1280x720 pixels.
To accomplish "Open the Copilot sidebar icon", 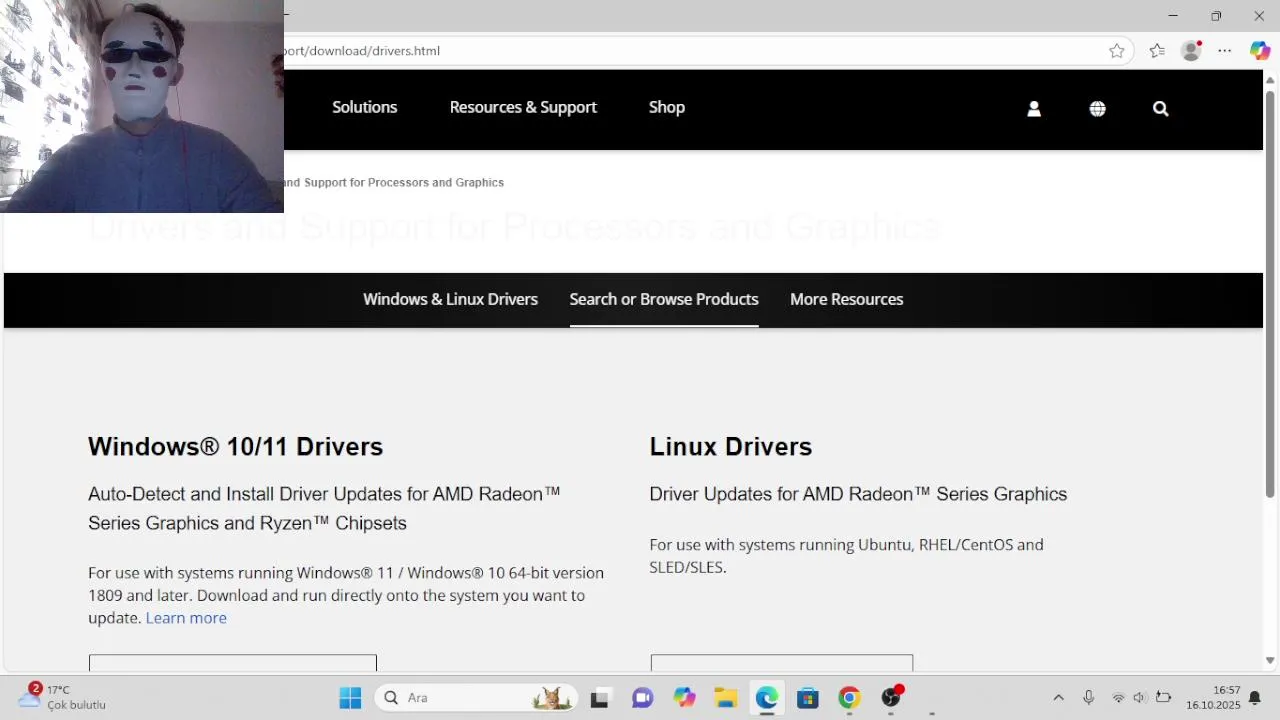I will click(x=1260, y=51).
